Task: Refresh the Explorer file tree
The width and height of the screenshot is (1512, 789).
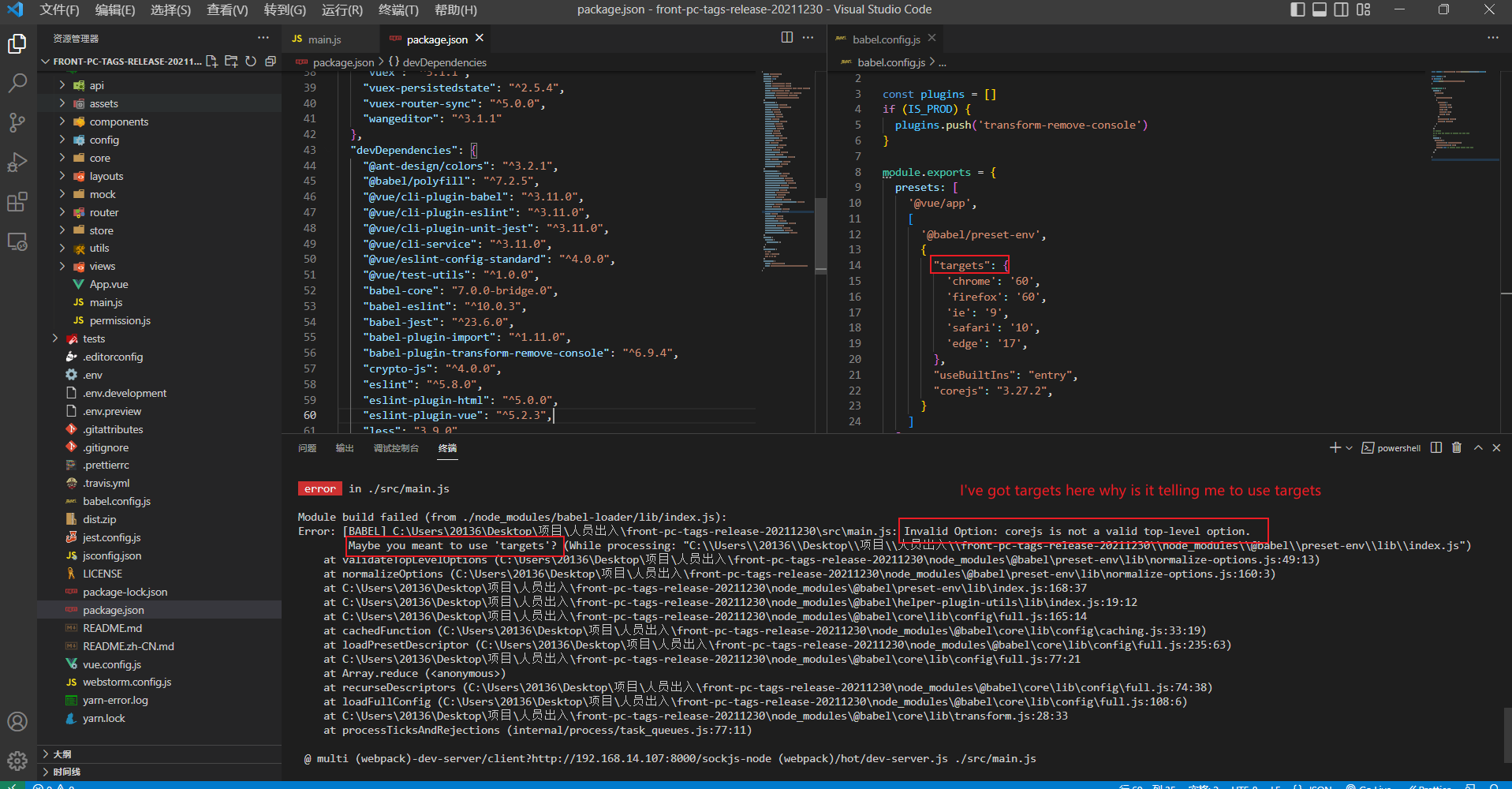Action: pyautogui.click(x=251, y=61)
